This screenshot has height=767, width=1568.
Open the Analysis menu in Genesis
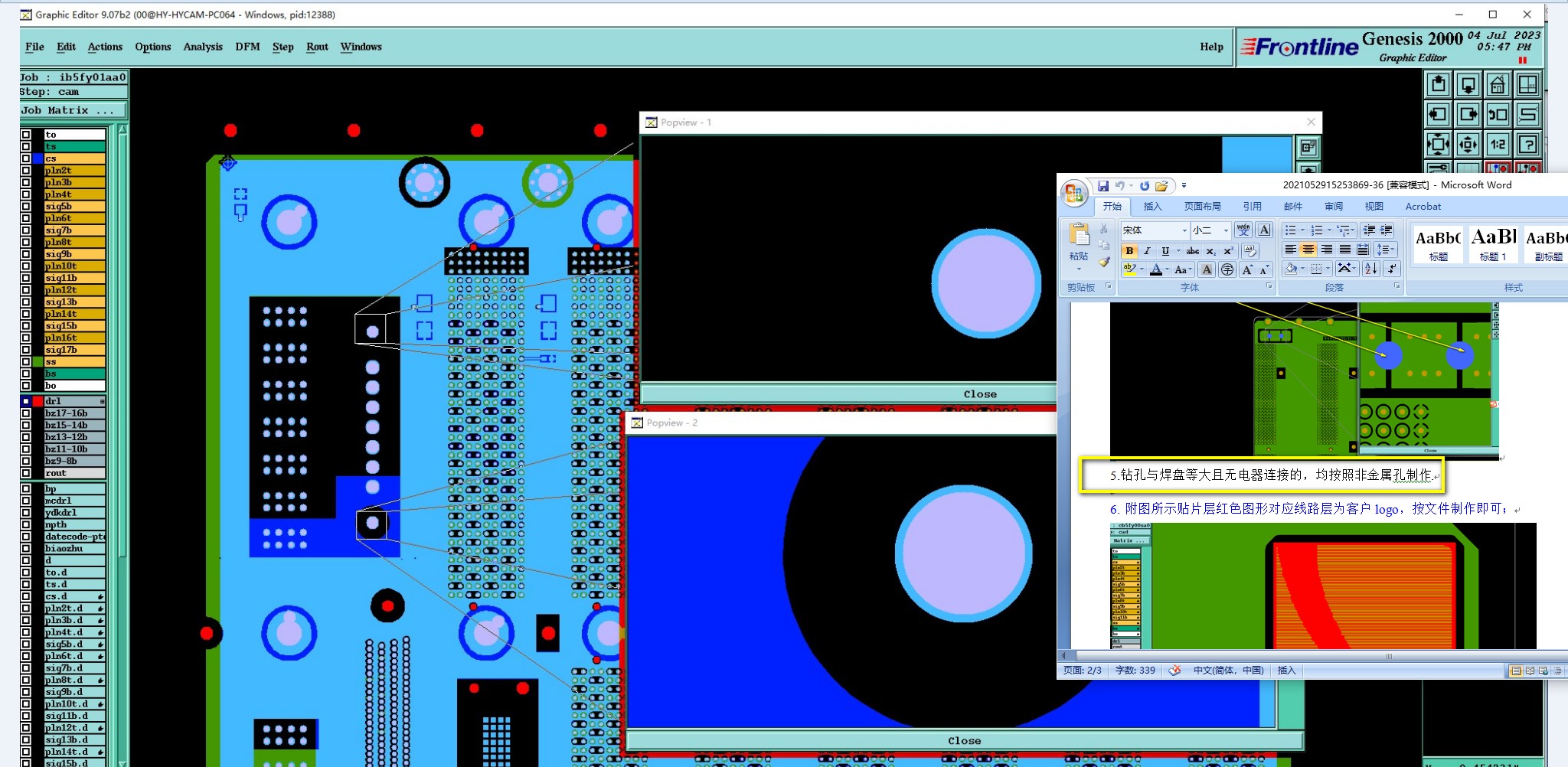(x=203, y=47)
